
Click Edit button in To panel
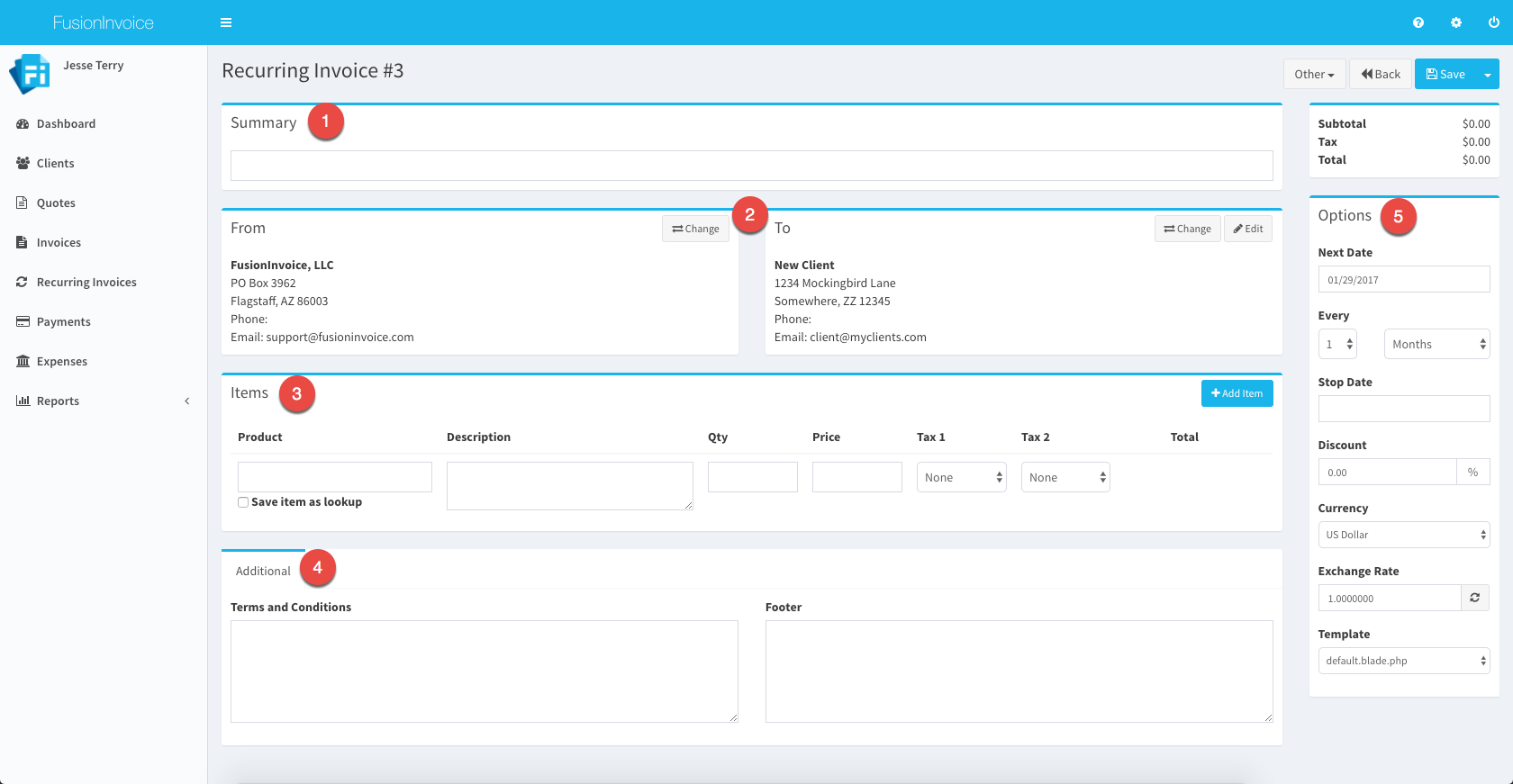coord(1247,229)
